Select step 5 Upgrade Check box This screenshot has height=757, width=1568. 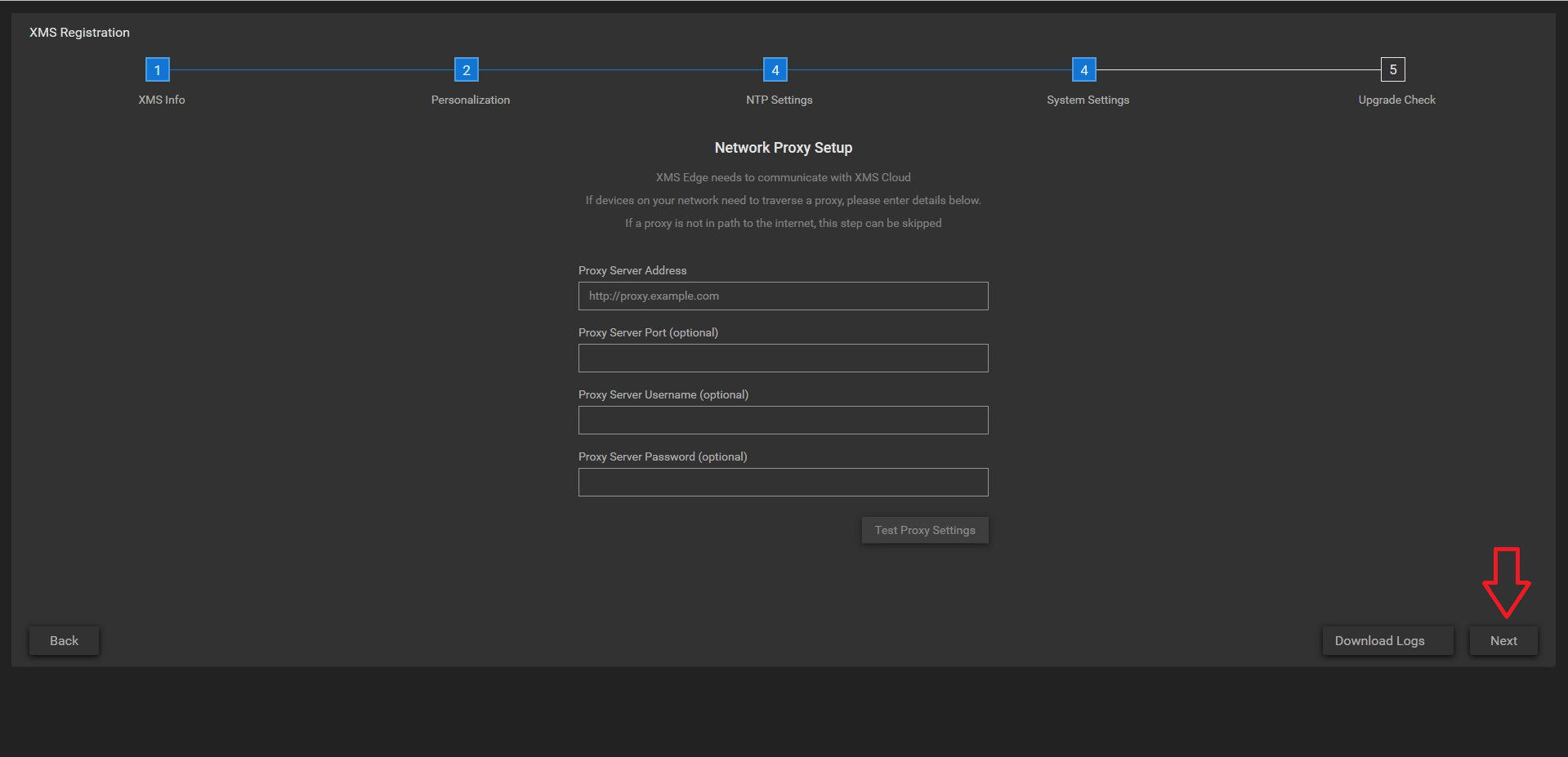click(1393, 69)
